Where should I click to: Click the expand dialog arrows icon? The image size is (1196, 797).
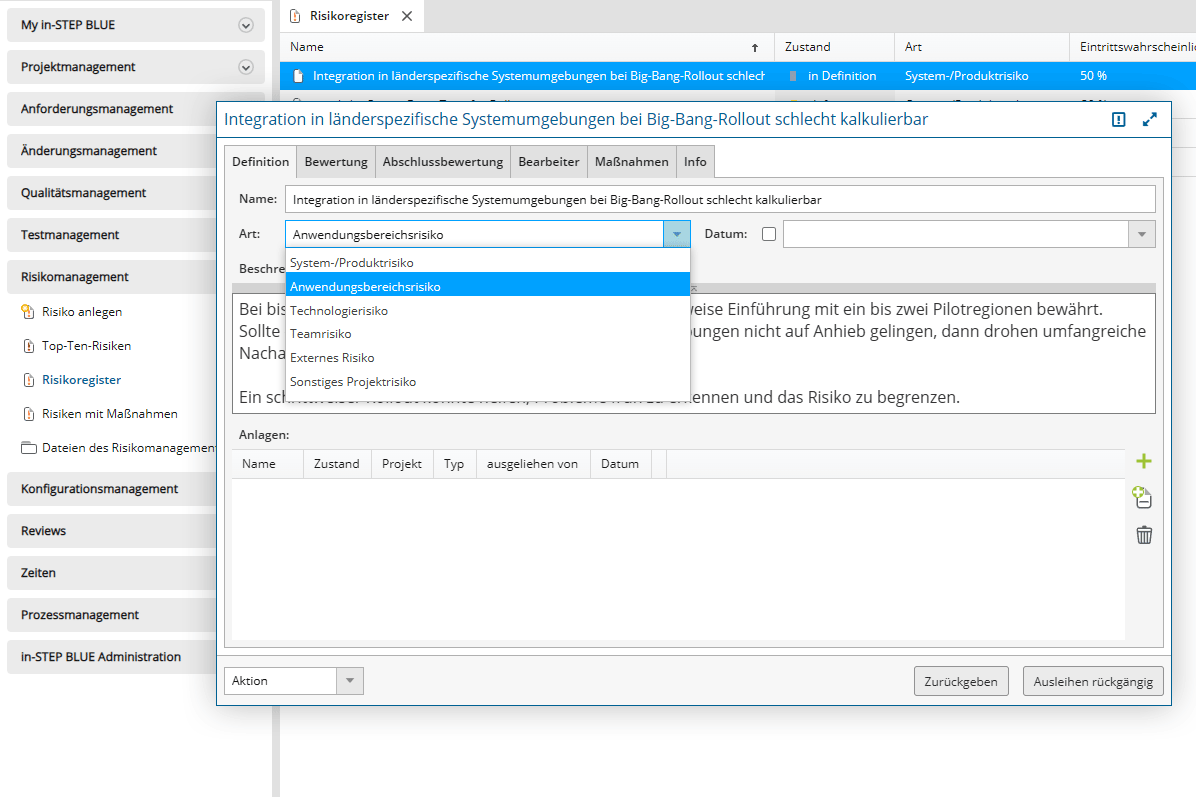tap(1150, 120)
